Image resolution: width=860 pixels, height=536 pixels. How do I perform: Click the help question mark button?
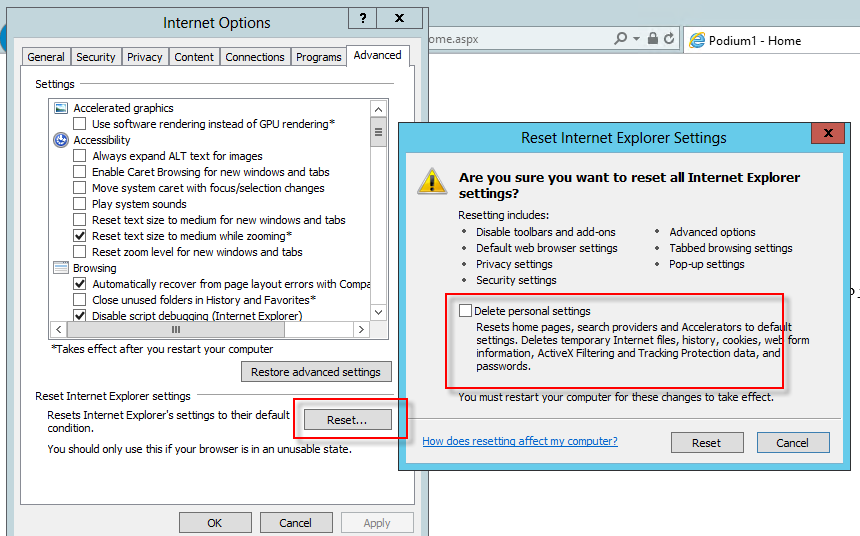point(363,18)
